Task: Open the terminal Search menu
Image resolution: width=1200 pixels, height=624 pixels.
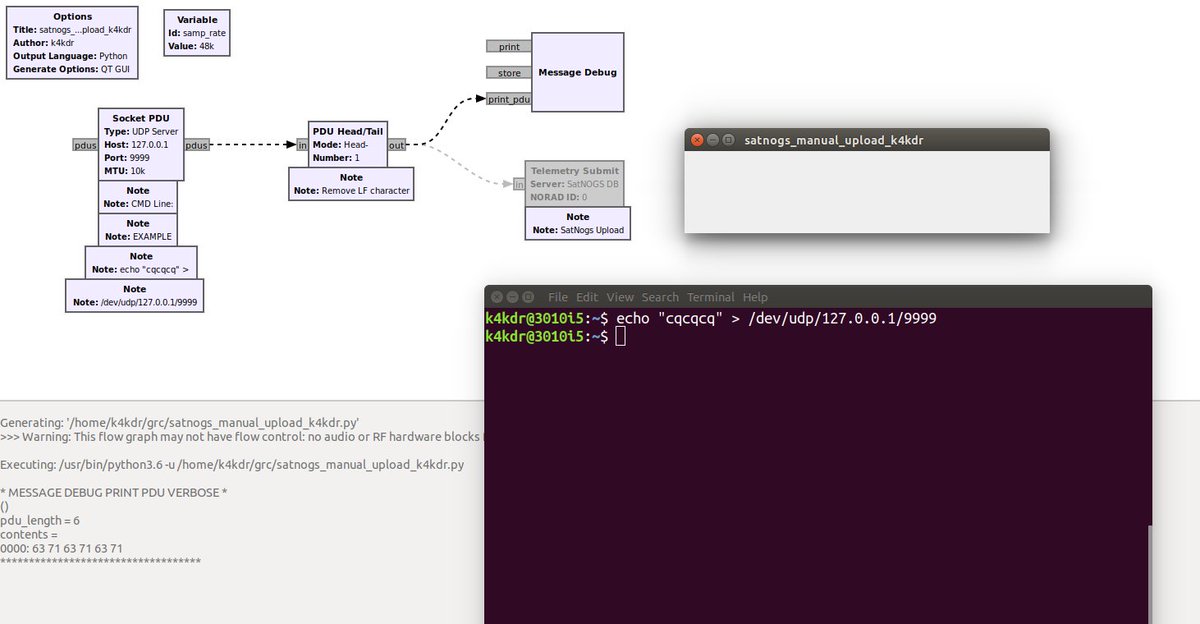Action: point(660,297)
